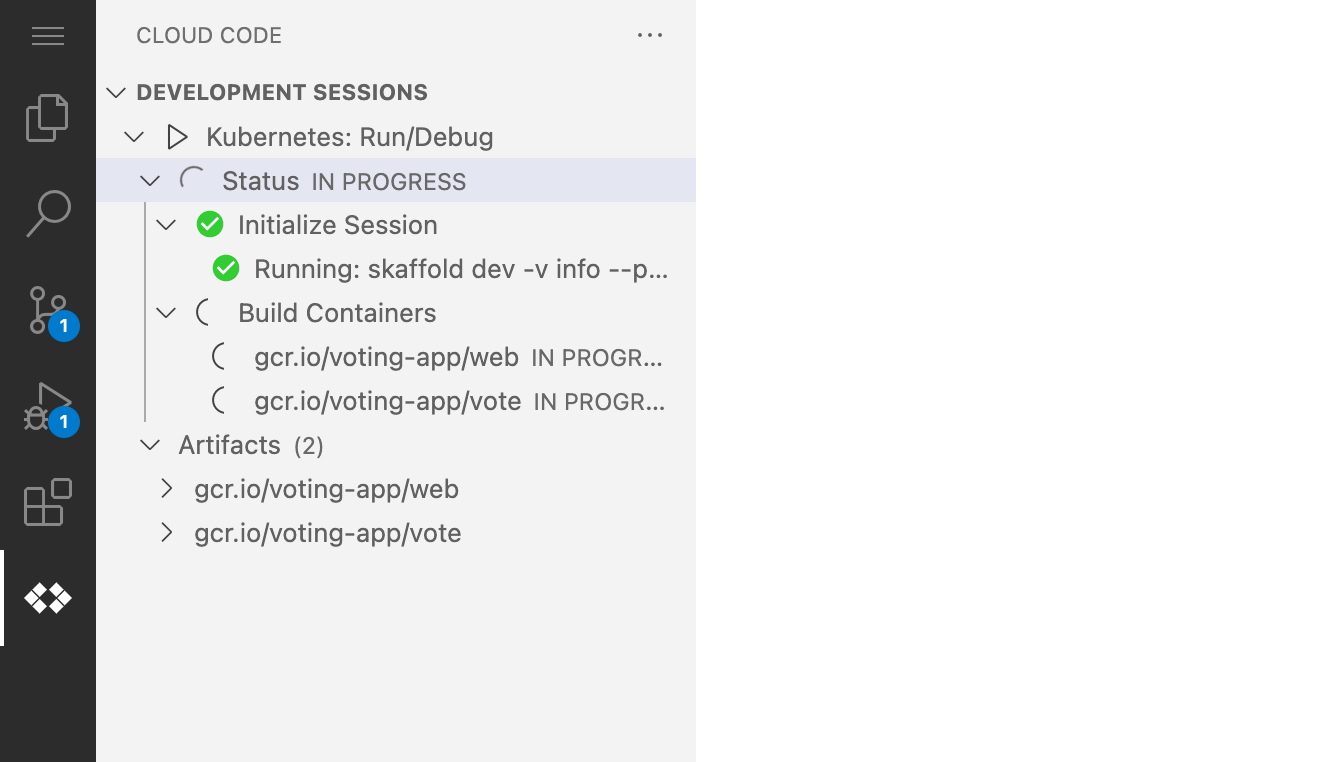Collapse the Build Containers node
This screenshot has width=1326, height=762.
click(166, 313)
